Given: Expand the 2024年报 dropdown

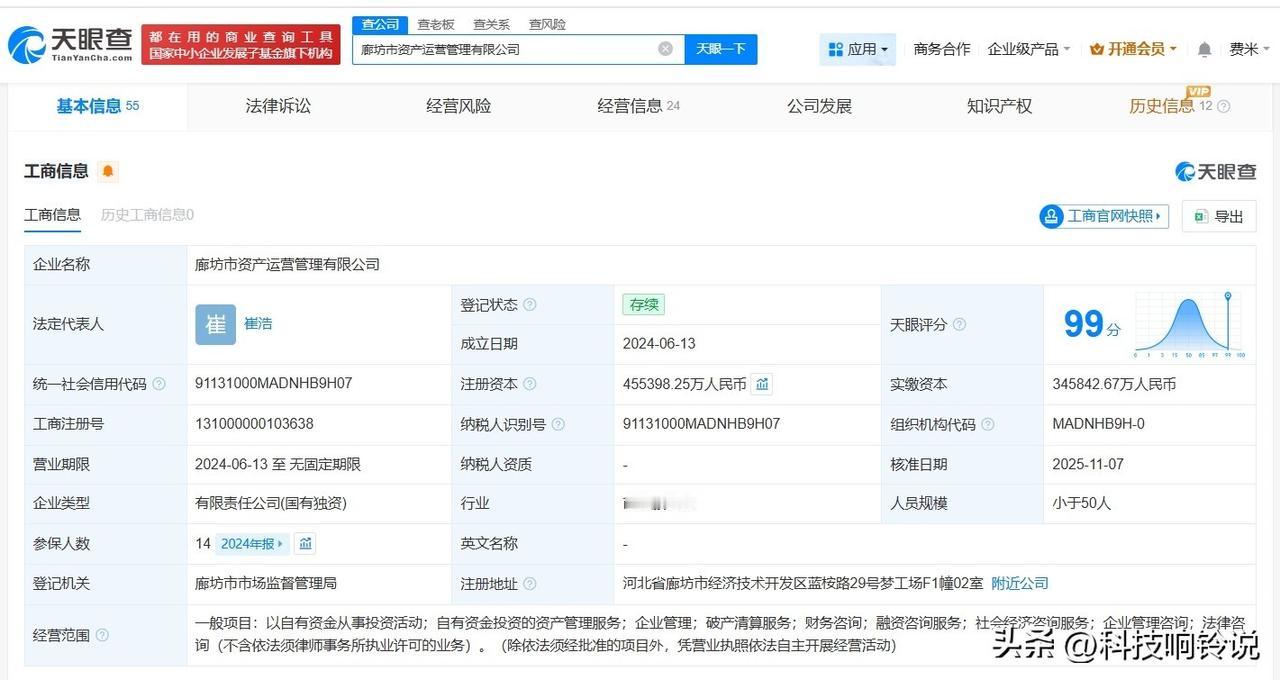Looking at the screenshot, I should (x=252, y=544).
